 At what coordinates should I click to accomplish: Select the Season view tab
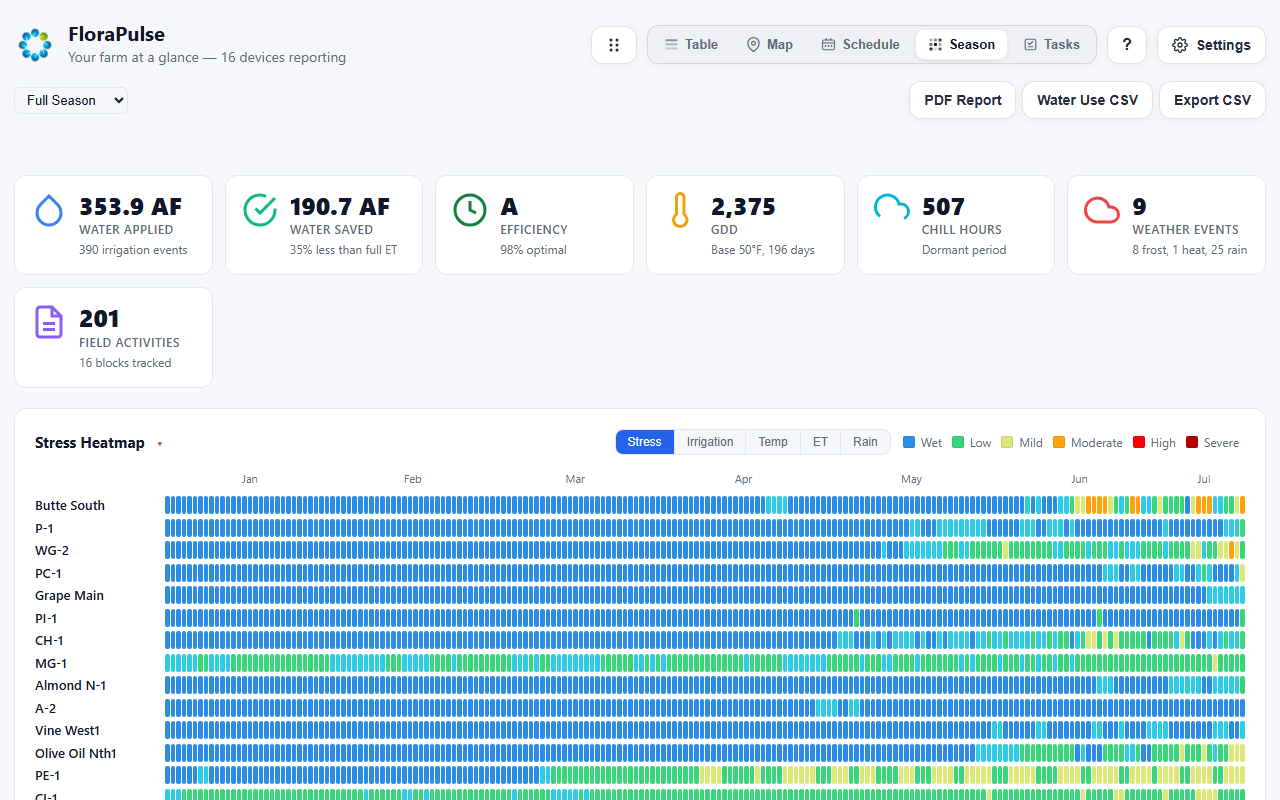coord(961,45)
